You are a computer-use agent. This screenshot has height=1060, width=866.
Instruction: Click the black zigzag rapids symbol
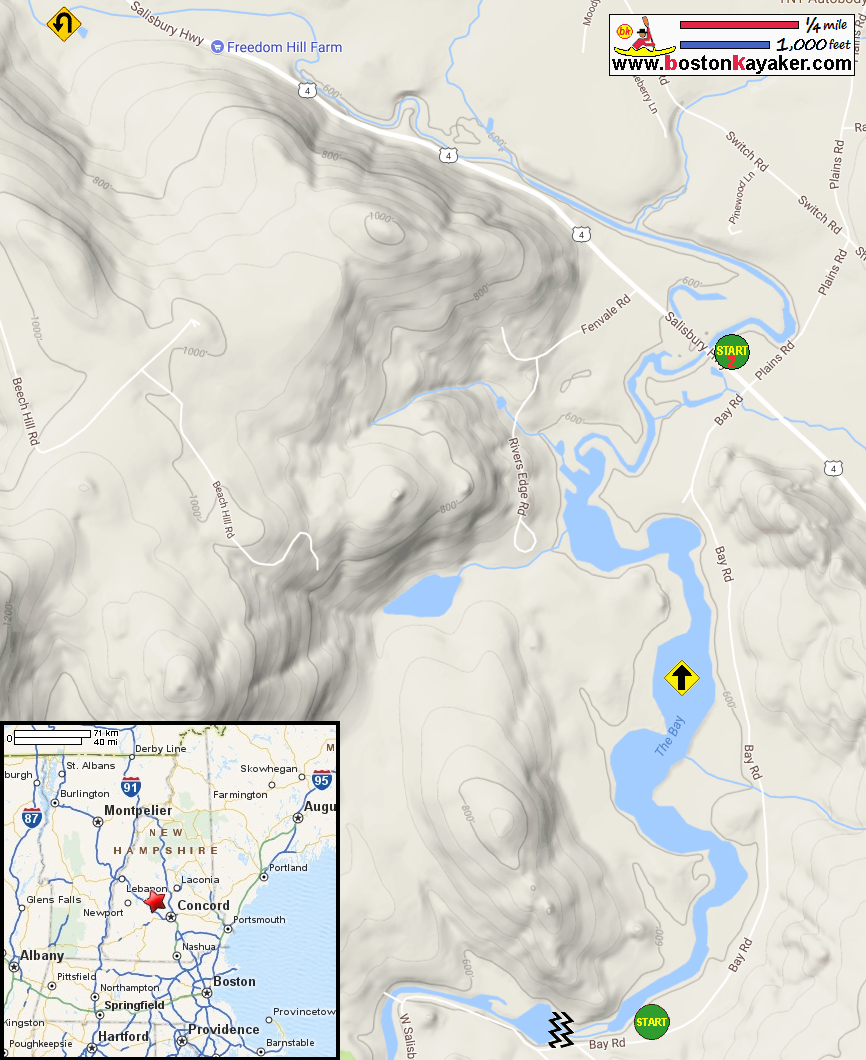point(560,1030)
